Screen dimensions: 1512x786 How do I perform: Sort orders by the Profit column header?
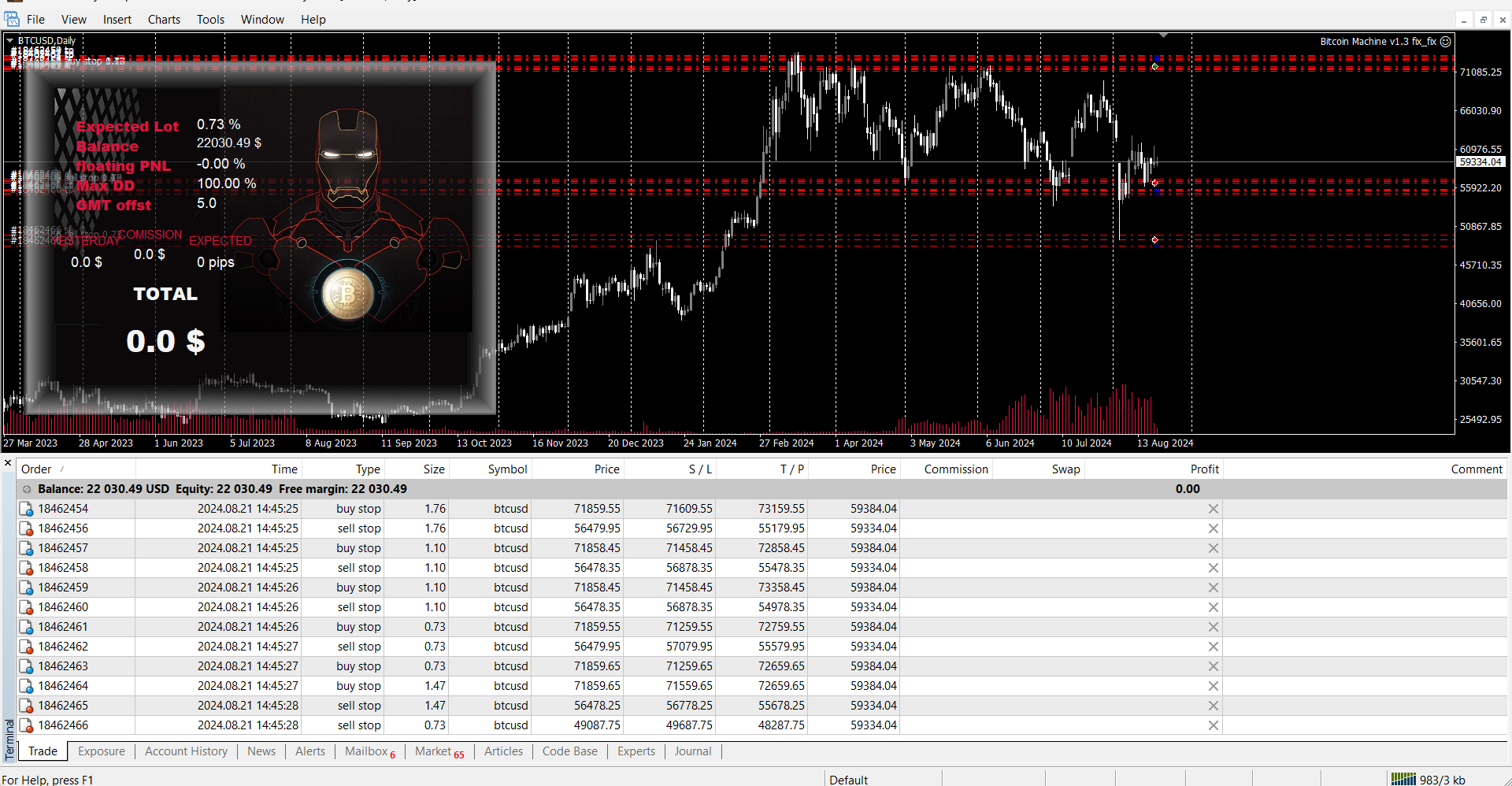tap(1204, 469)
